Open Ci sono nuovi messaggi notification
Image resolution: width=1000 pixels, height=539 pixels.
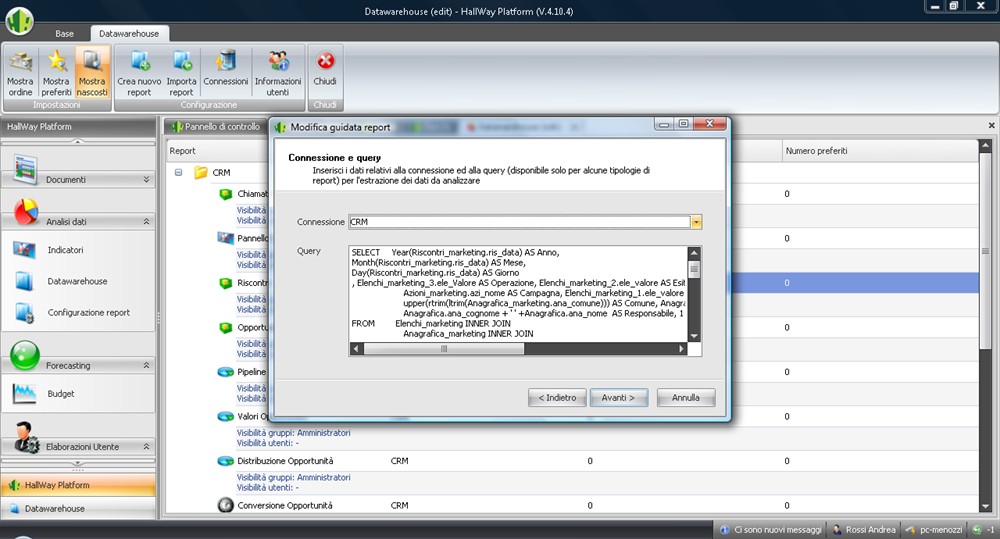point(770,529)
